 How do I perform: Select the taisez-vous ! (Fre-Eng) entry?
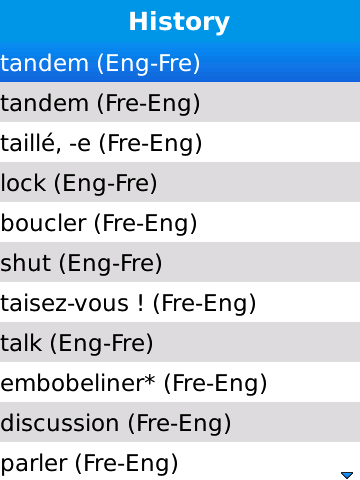[180, 302]
